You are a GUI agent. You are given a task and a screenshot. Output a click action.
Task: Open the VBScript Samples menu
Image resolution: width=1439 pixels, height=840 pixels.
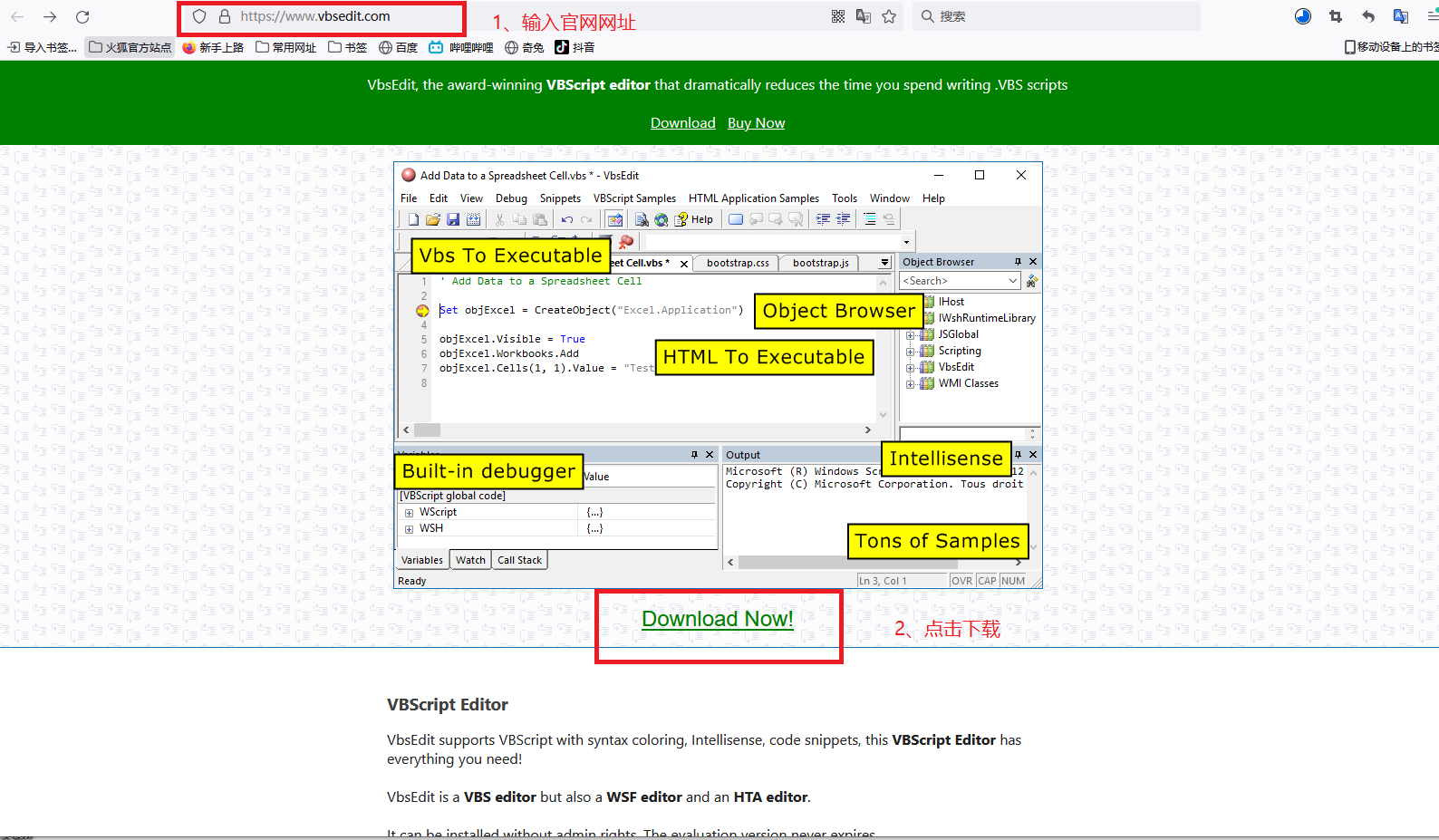click(x=634, y=198)
